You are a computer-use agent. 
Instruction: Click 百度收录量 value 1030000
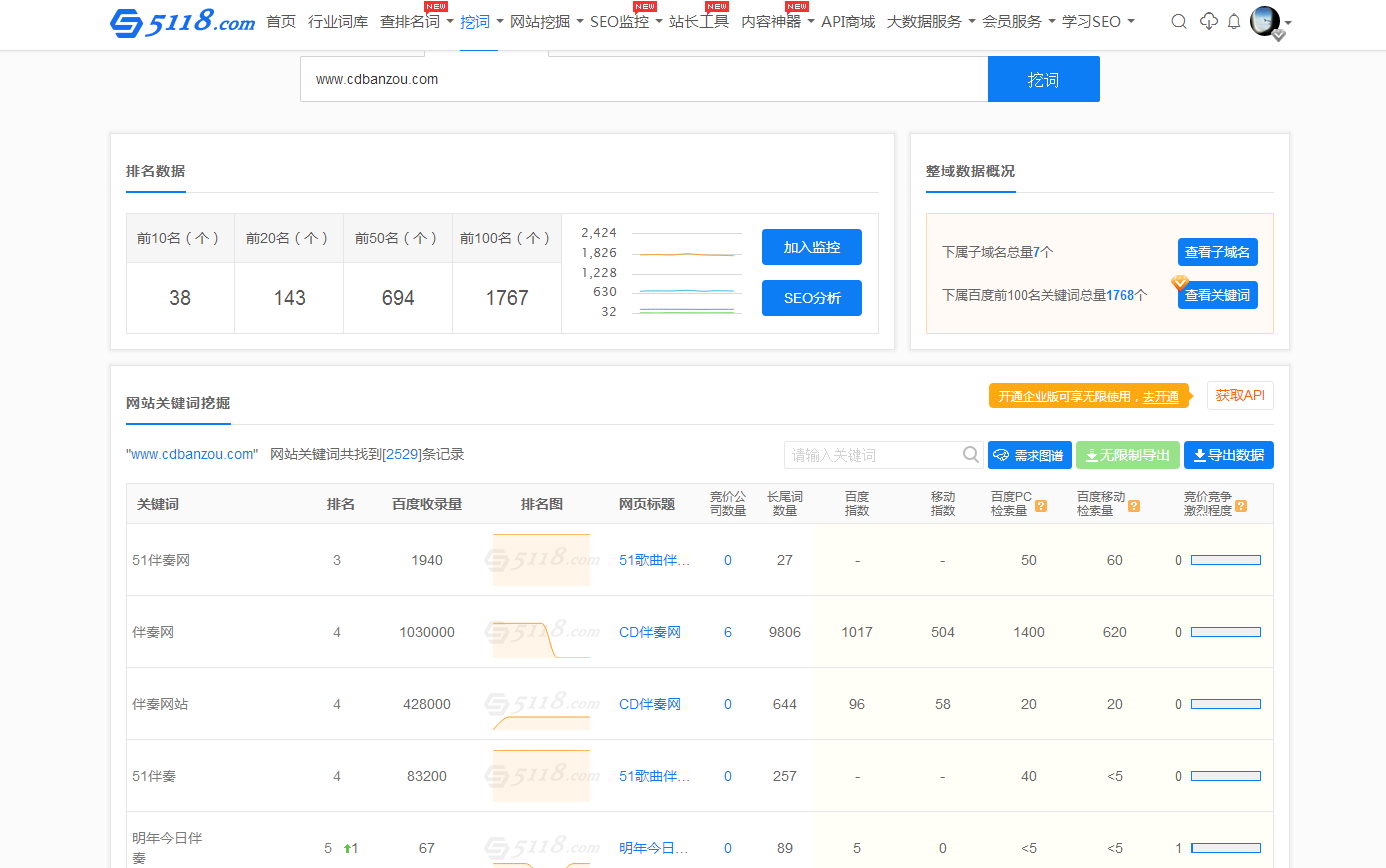coord(427,632)
